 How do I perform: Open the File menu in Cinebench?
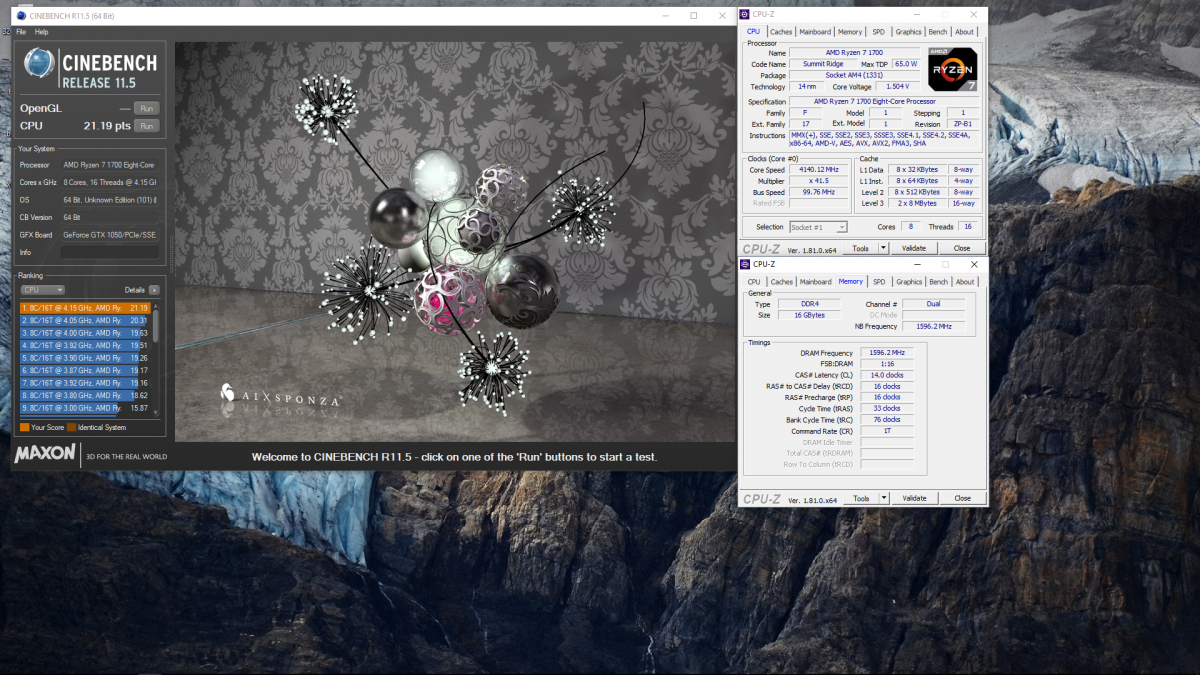pos(21,32)
